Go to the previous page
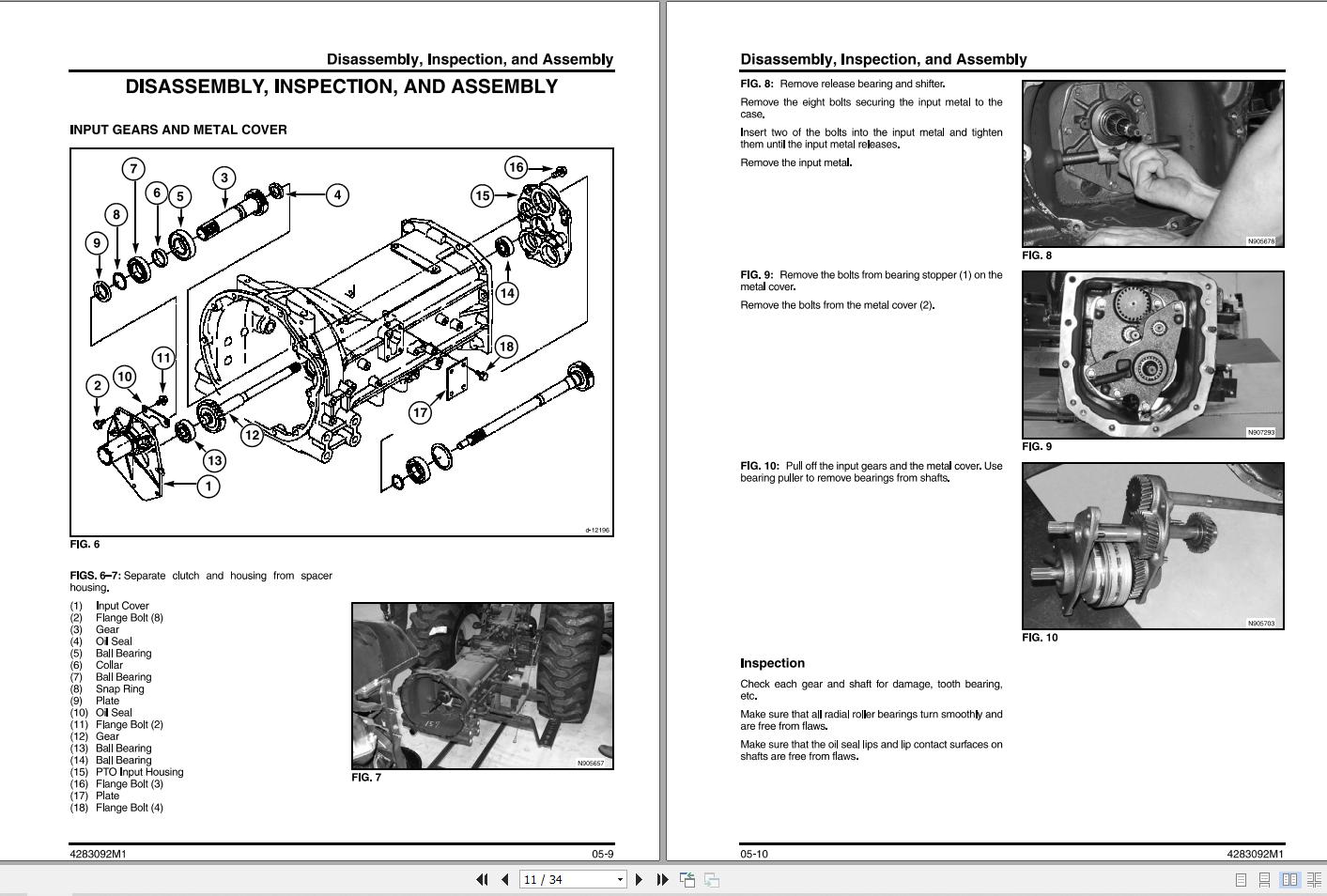1327x896 pixels. [x=504, y=880]
